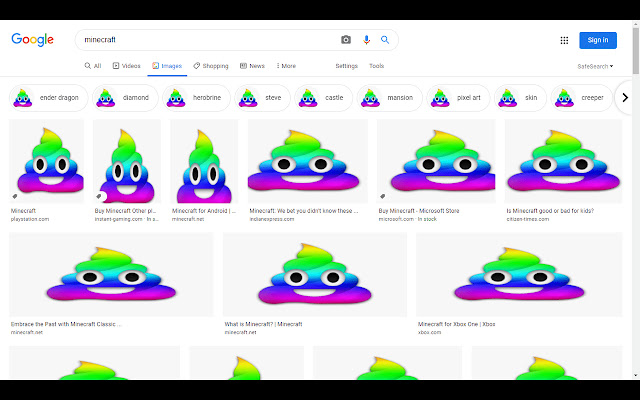
Task: Click the xbox.com source text
Action: (x=429, y=332)
